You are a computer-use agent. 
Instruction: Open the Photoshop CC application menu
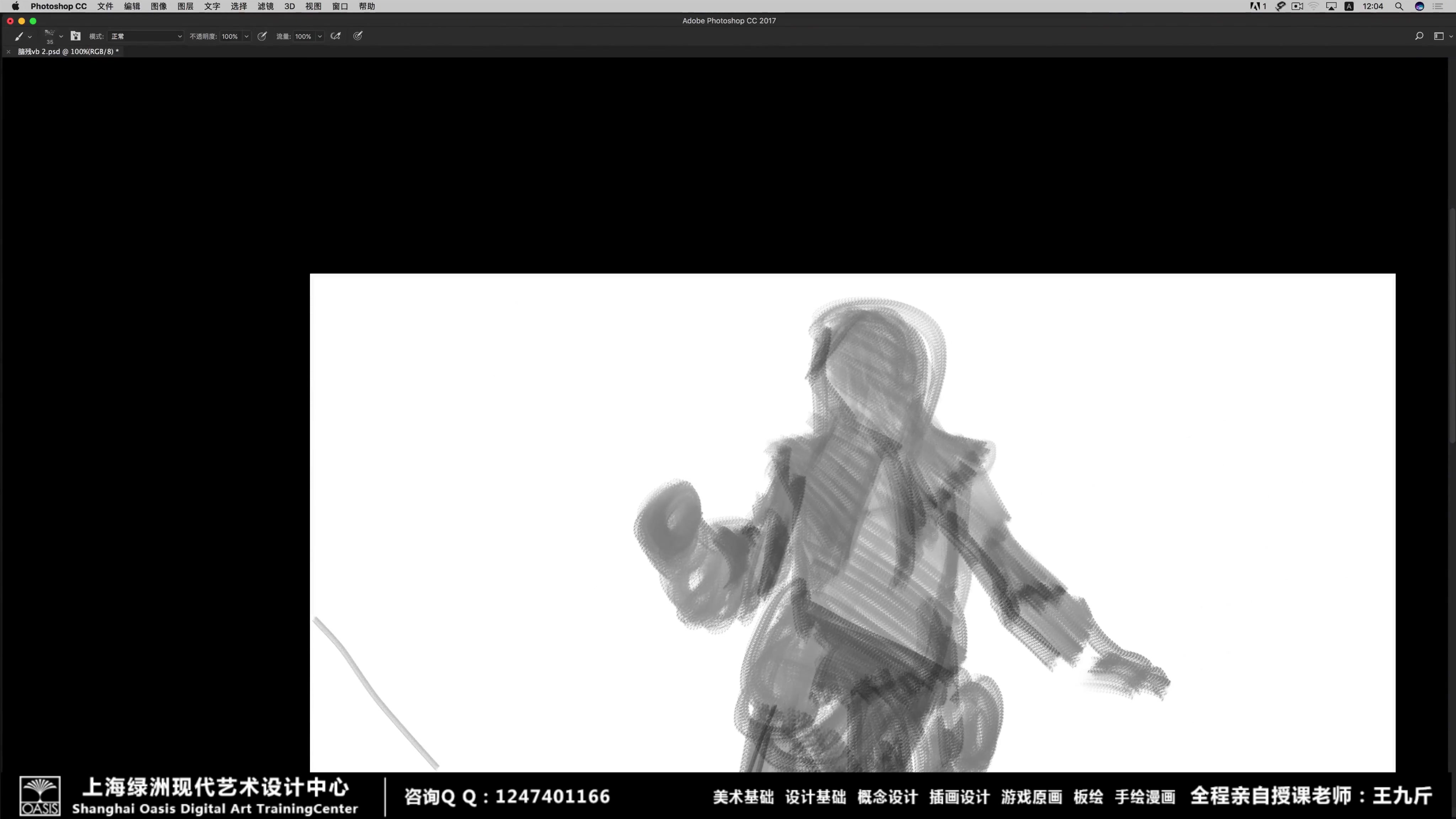[x=59, y=6]
